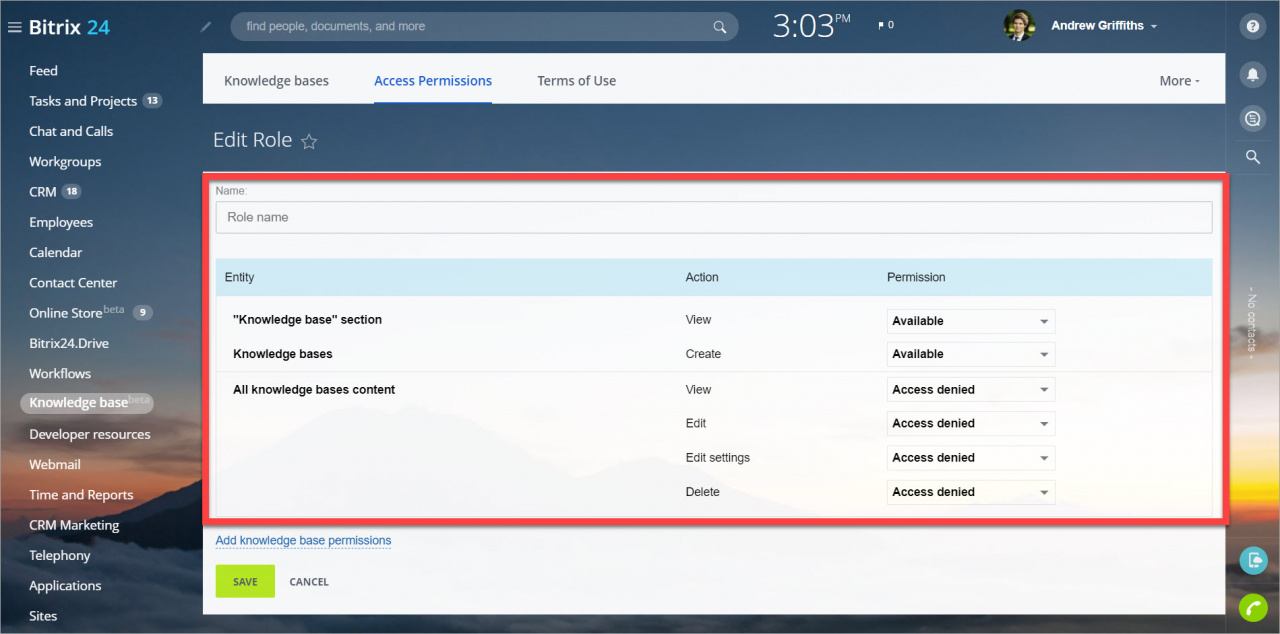The image size is (1280, 634).
Task: Open notifications bell icon
Action: pos(1252,74)
